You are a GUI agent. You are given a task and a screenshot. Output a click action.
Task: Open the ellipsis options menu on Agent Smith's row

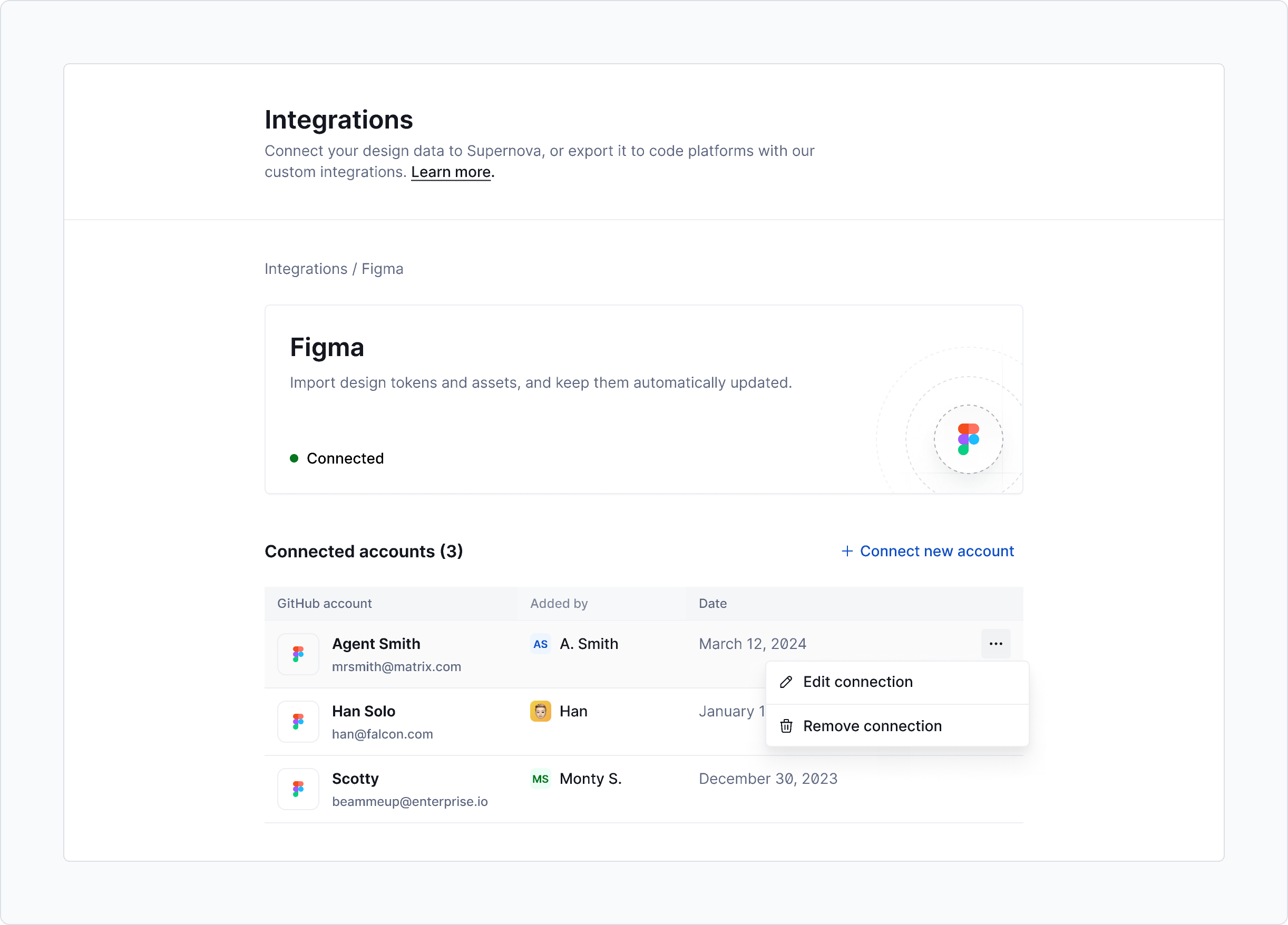(996, 644)
